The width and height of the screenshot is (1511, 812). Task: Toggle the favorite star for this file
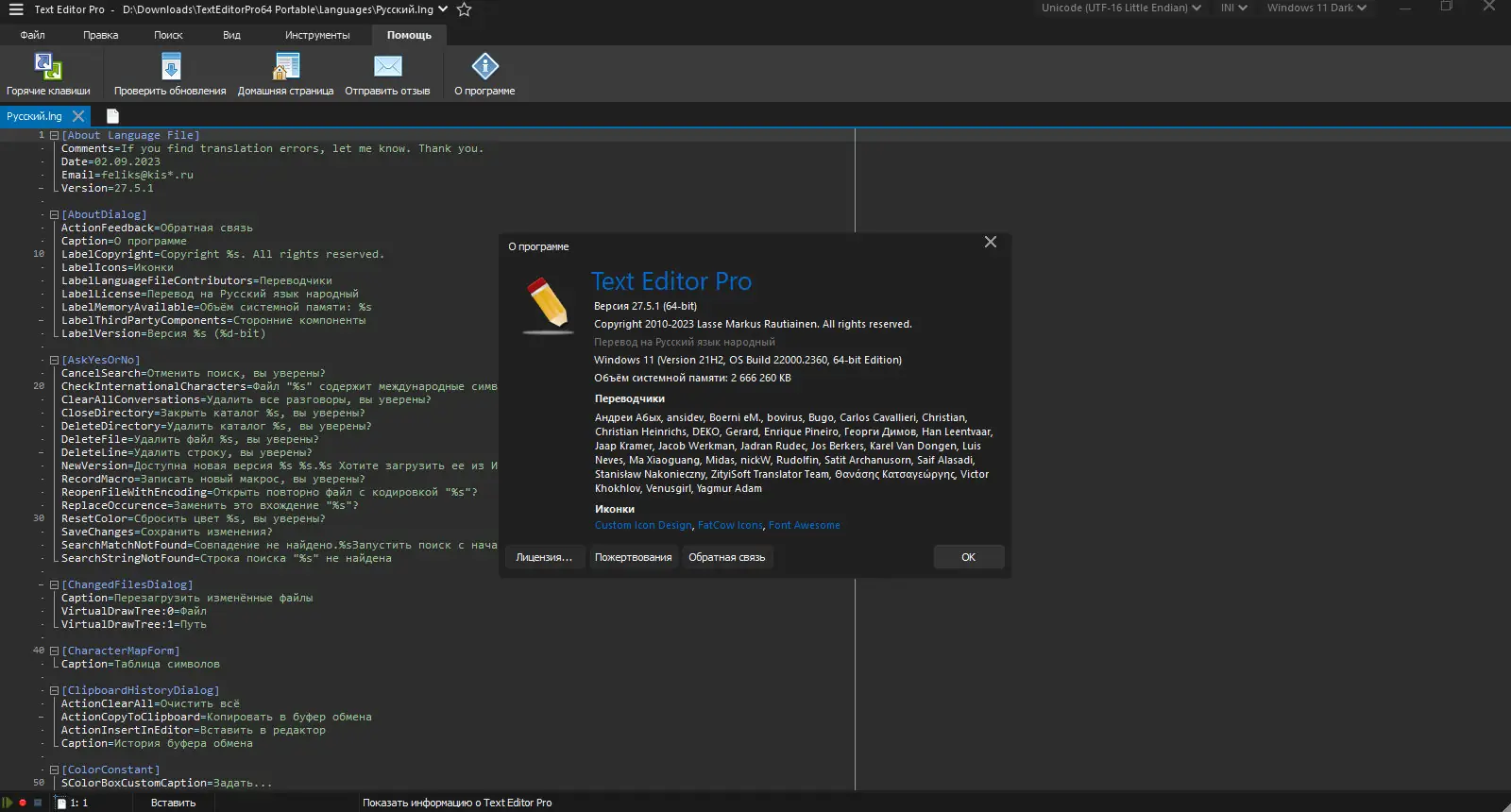(464, 9)
